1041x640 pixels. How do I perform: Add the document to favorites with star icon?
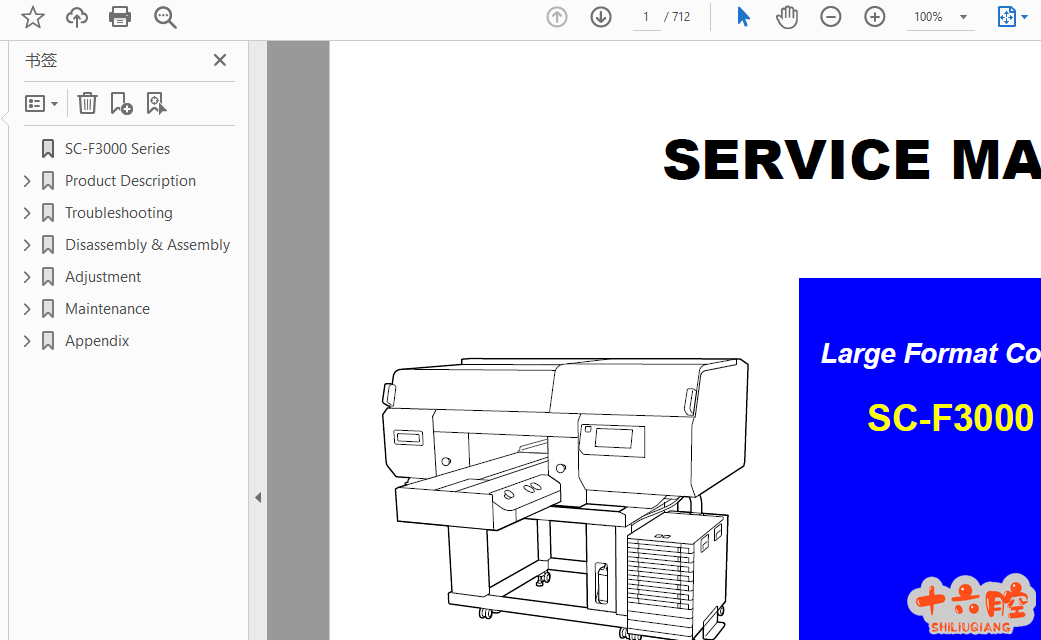33,17
